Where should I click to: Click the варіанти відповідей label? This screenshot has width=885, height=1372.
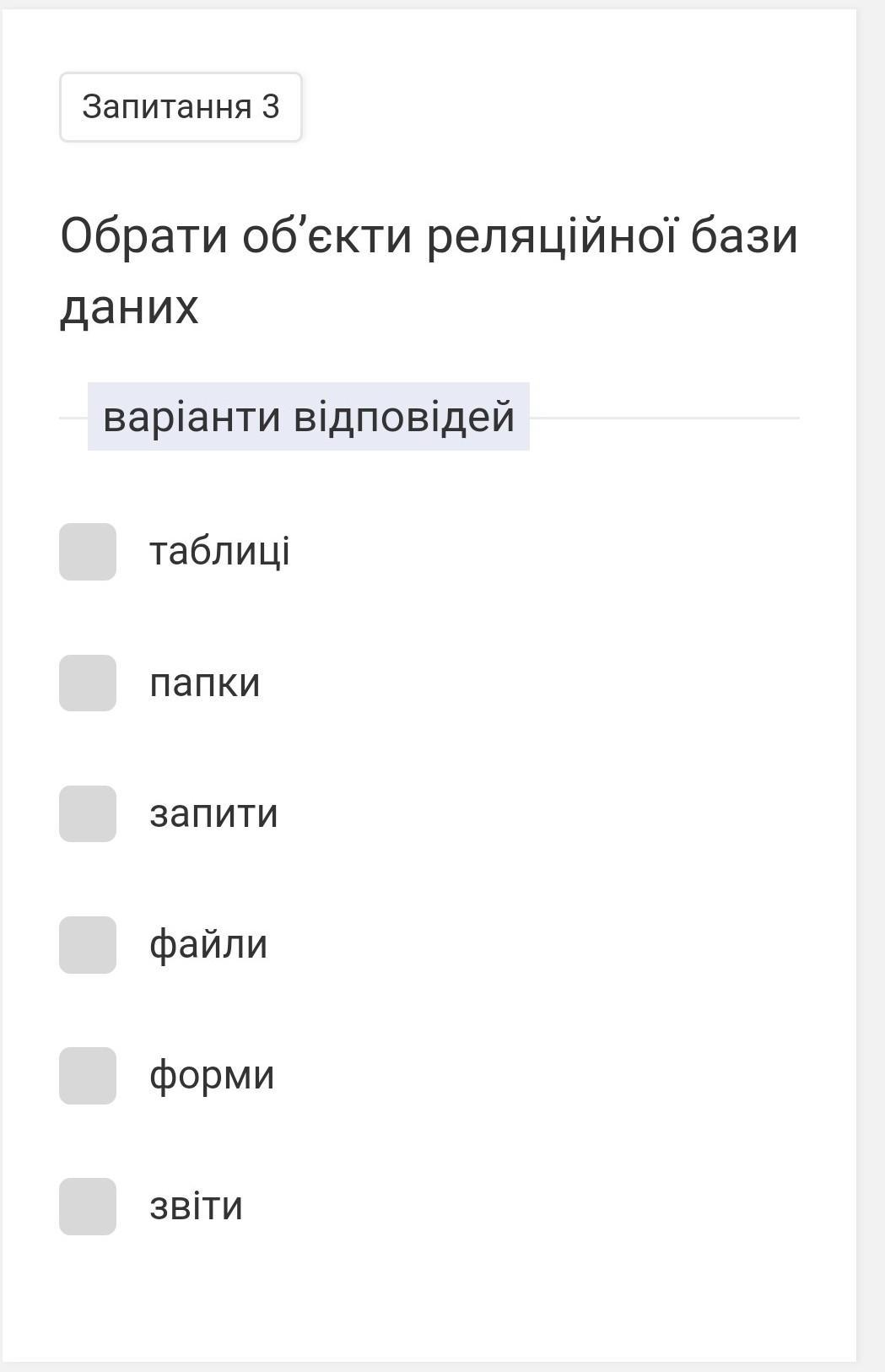coord(309,417)
